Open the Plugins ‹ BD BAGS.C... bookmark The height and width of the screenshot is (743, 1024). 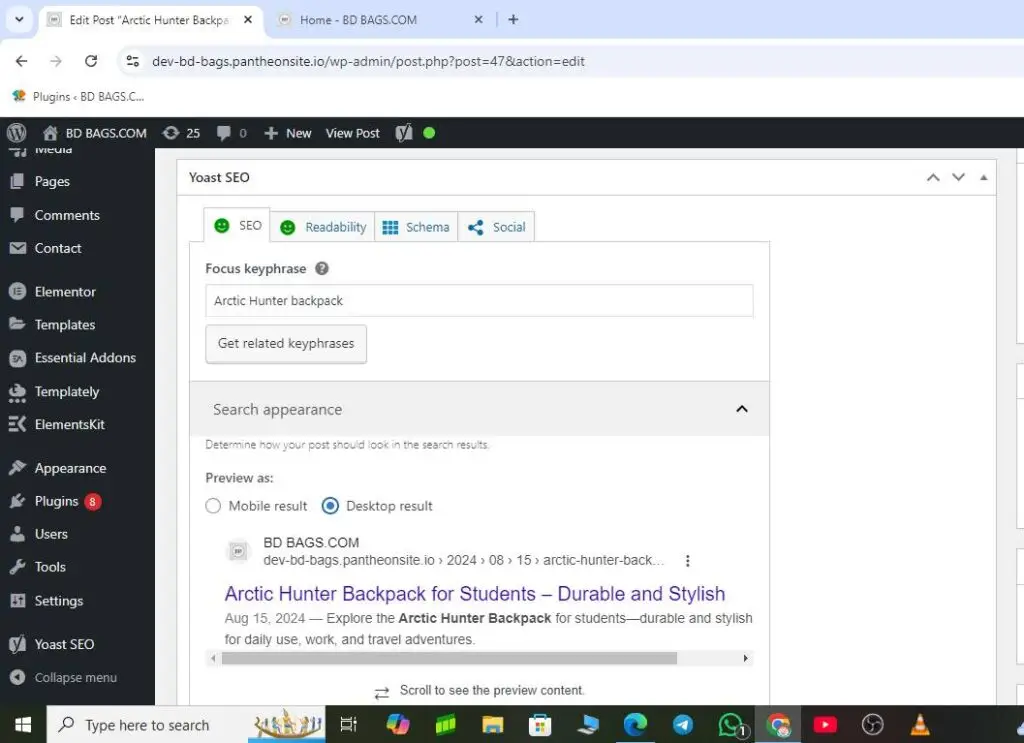[78, 96]
